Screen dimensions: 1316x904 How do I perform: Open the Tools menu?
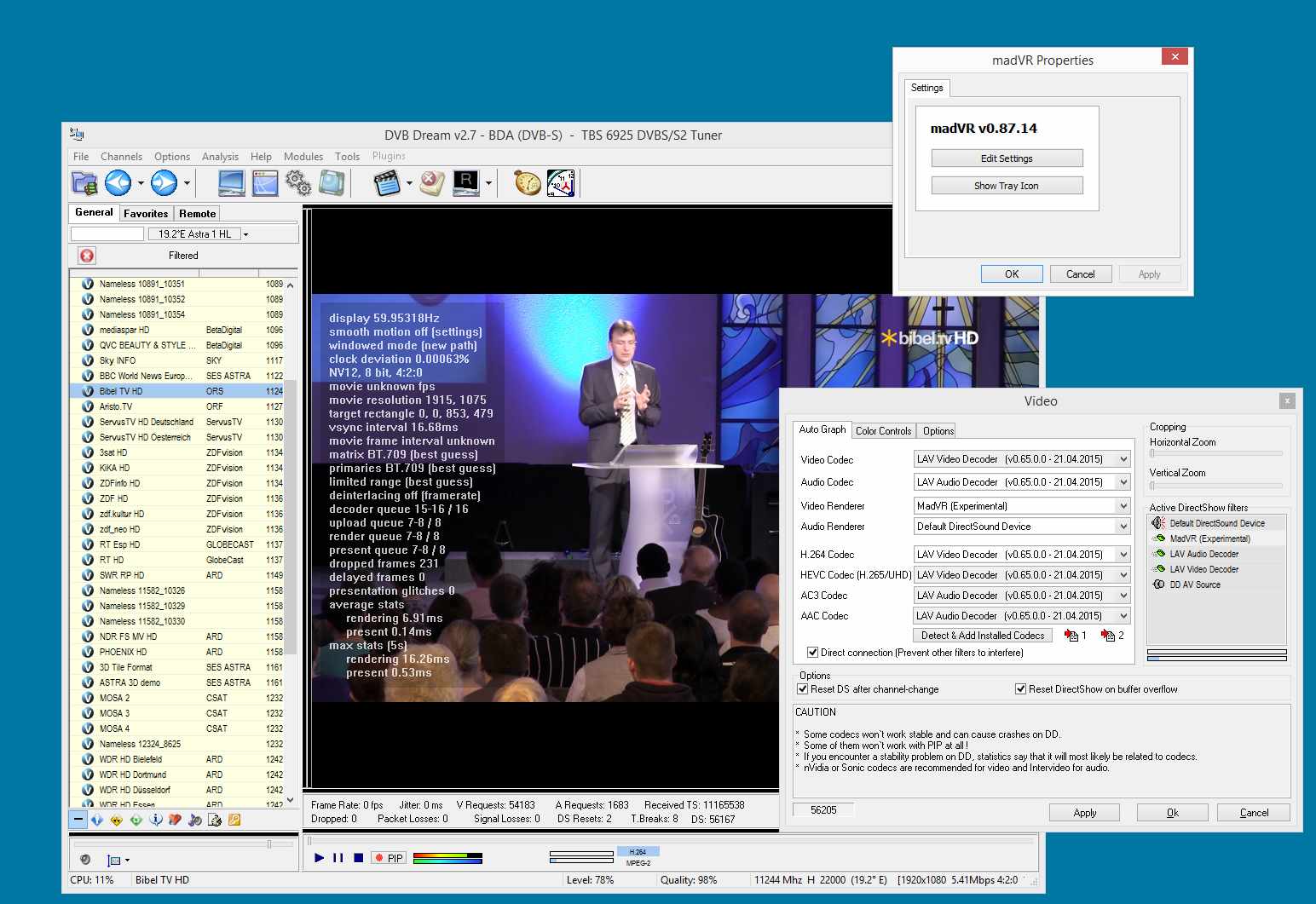[x=347, y=157]
